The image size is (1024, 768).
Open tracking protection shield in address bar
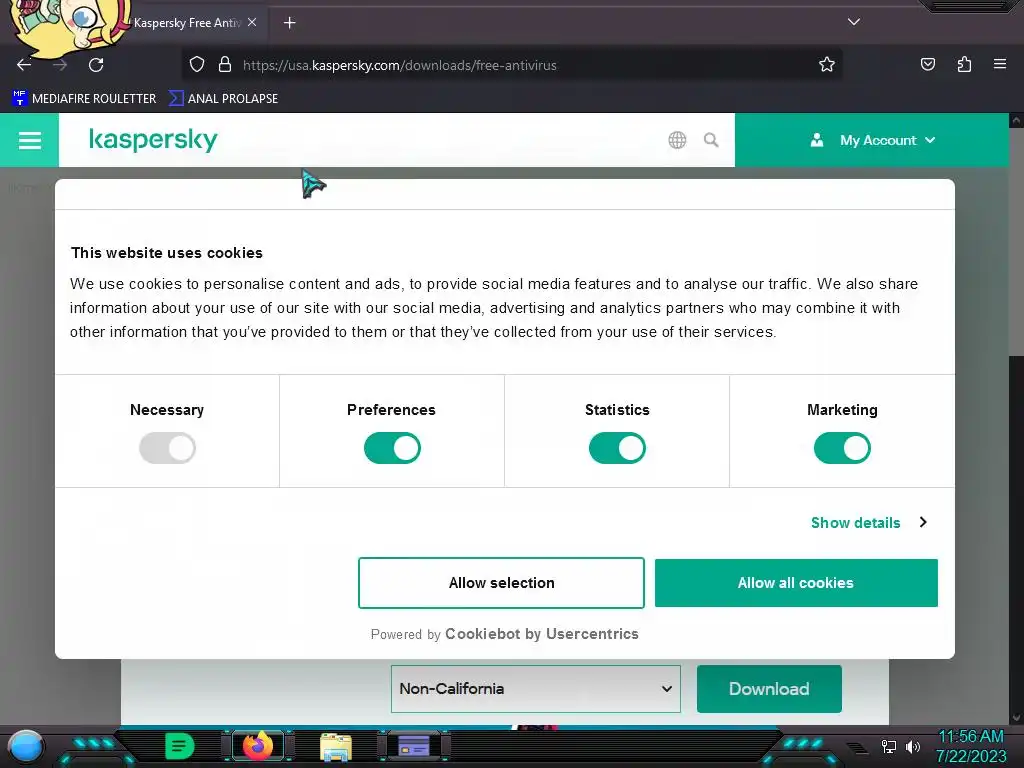tap(197, 65)
